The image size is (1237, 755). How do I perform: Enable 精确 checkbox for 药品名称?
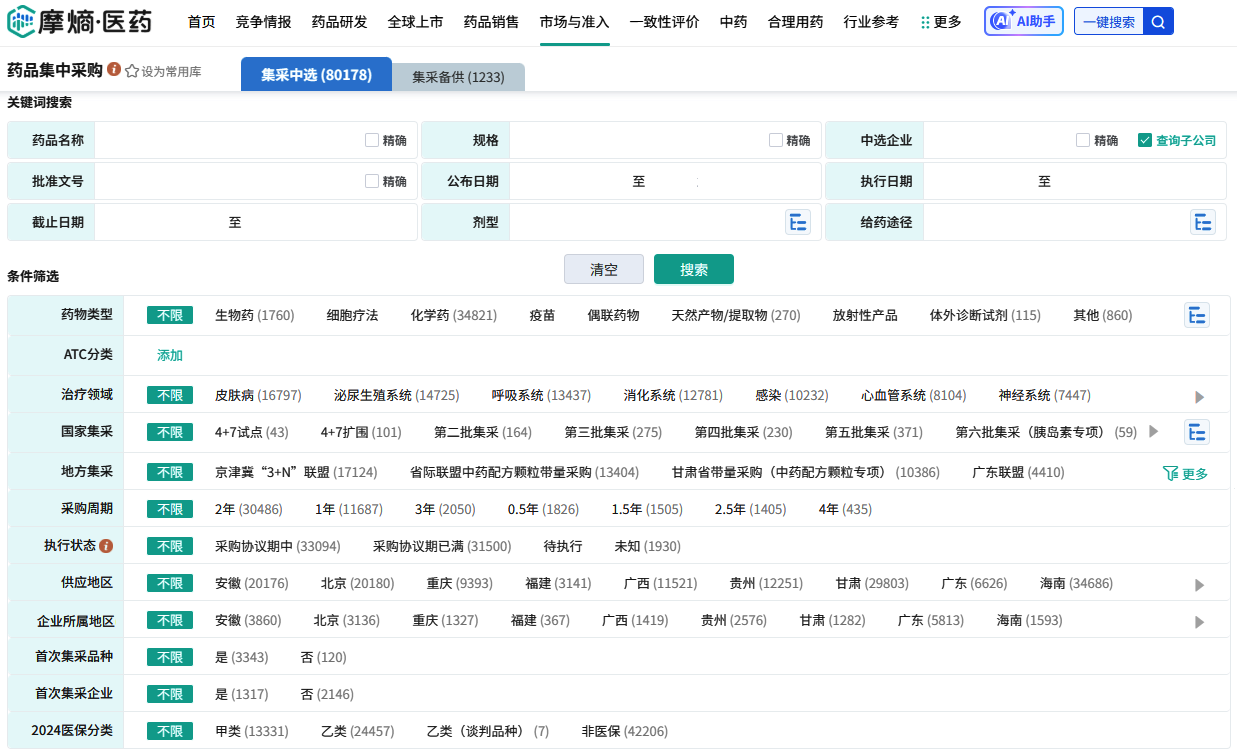pyautogui.click(x=372, y=140)
